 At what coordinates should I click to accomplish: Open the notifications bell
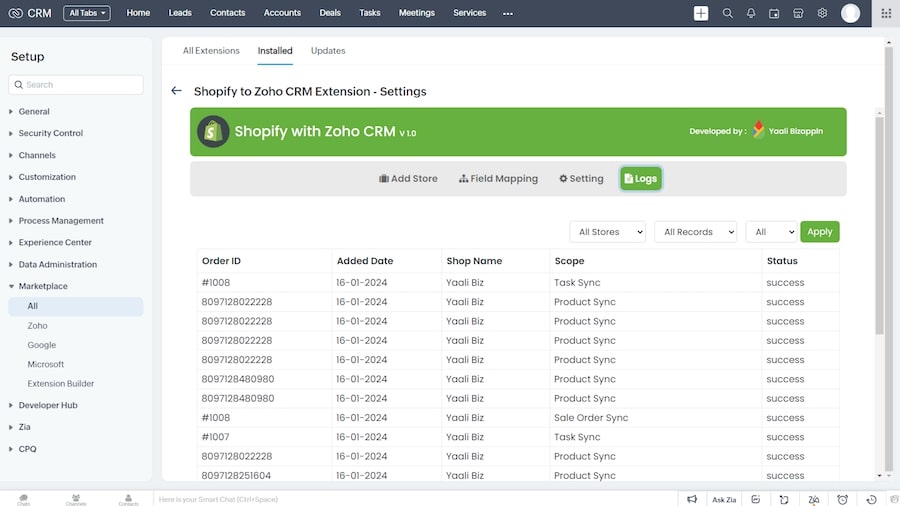coord(751,13)
